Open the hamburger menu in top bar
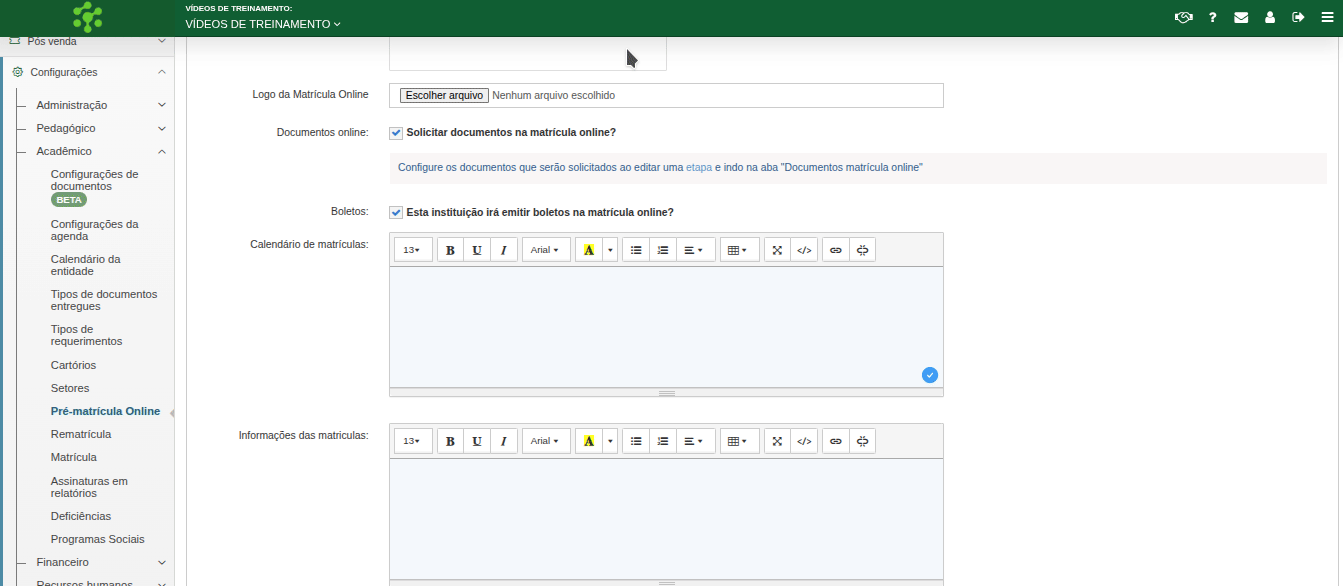The height and width of the screenshot is (586, 1343). point(1327,17)
